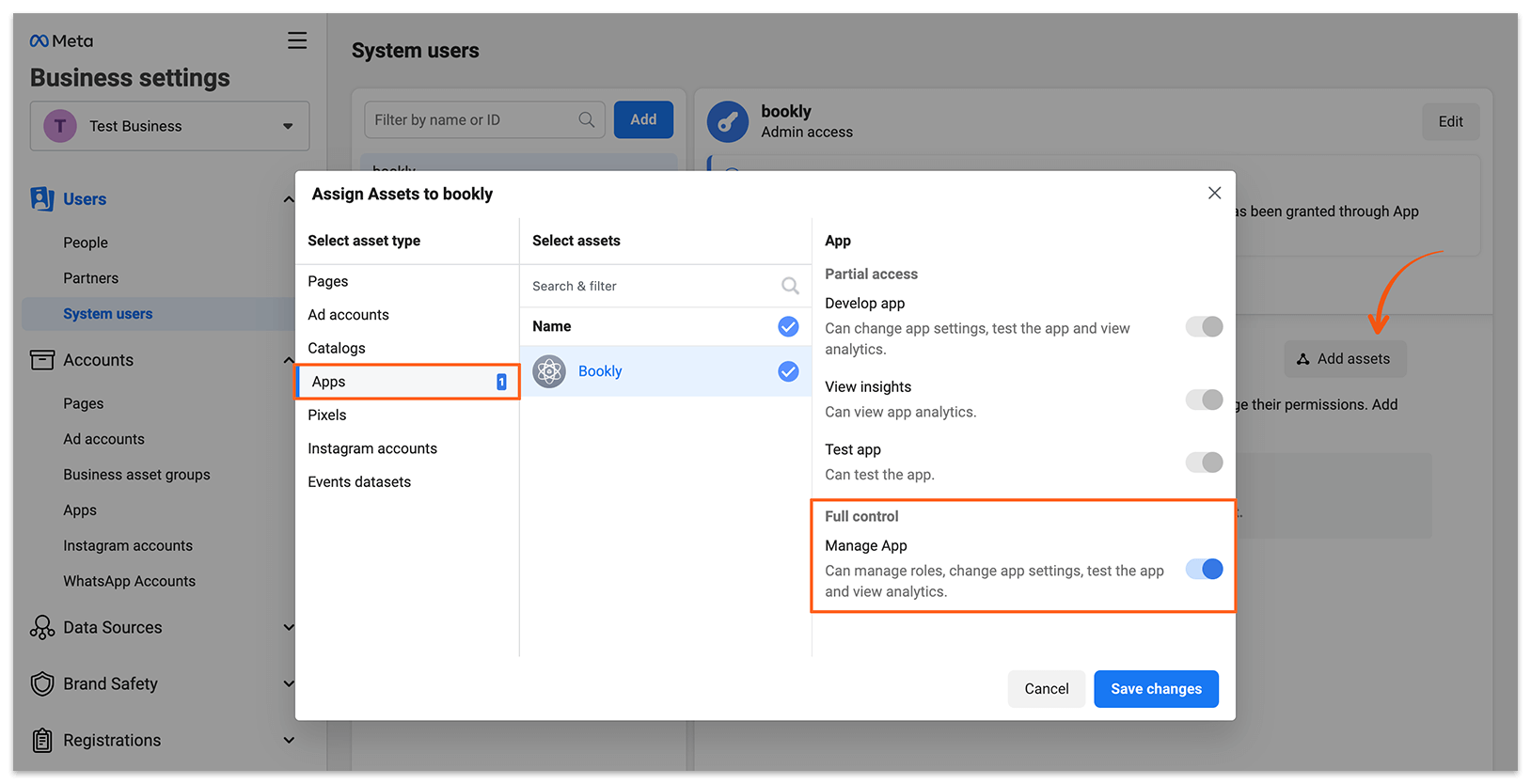Click the Data Sources icon
Image resolution: width=1531 pixels, height=784 pixels.
point(42,627)
